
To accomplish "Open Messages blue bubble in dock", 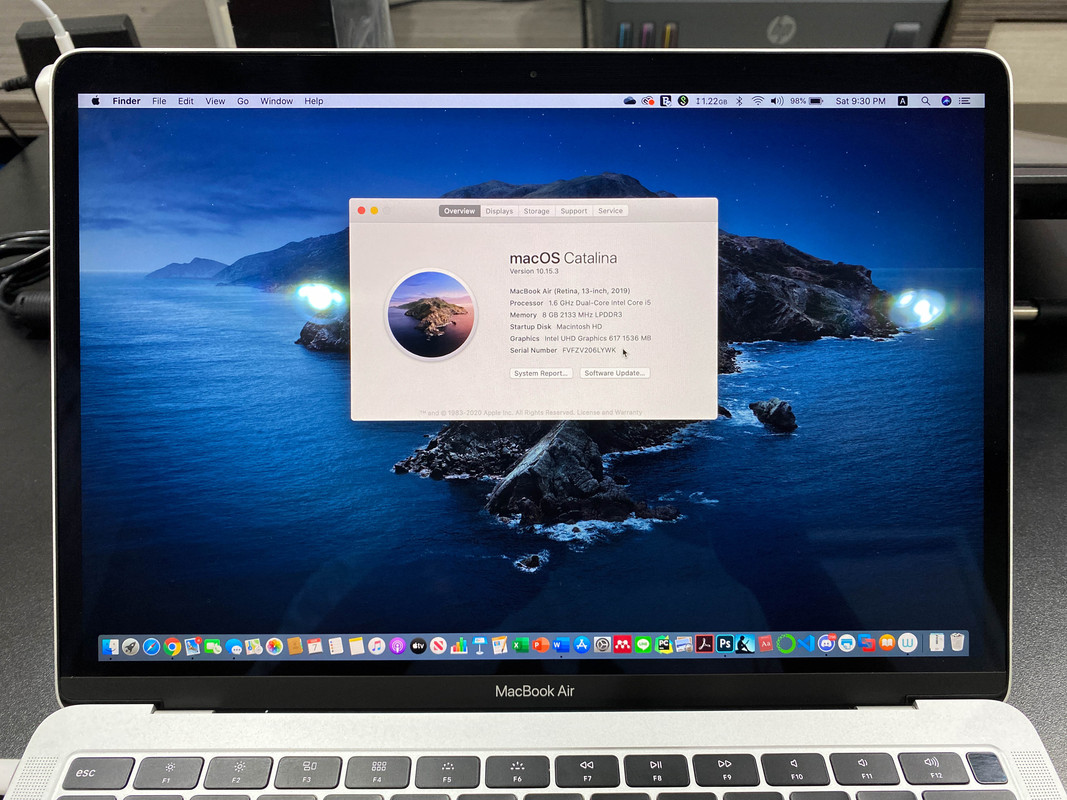I will point(233,646).
